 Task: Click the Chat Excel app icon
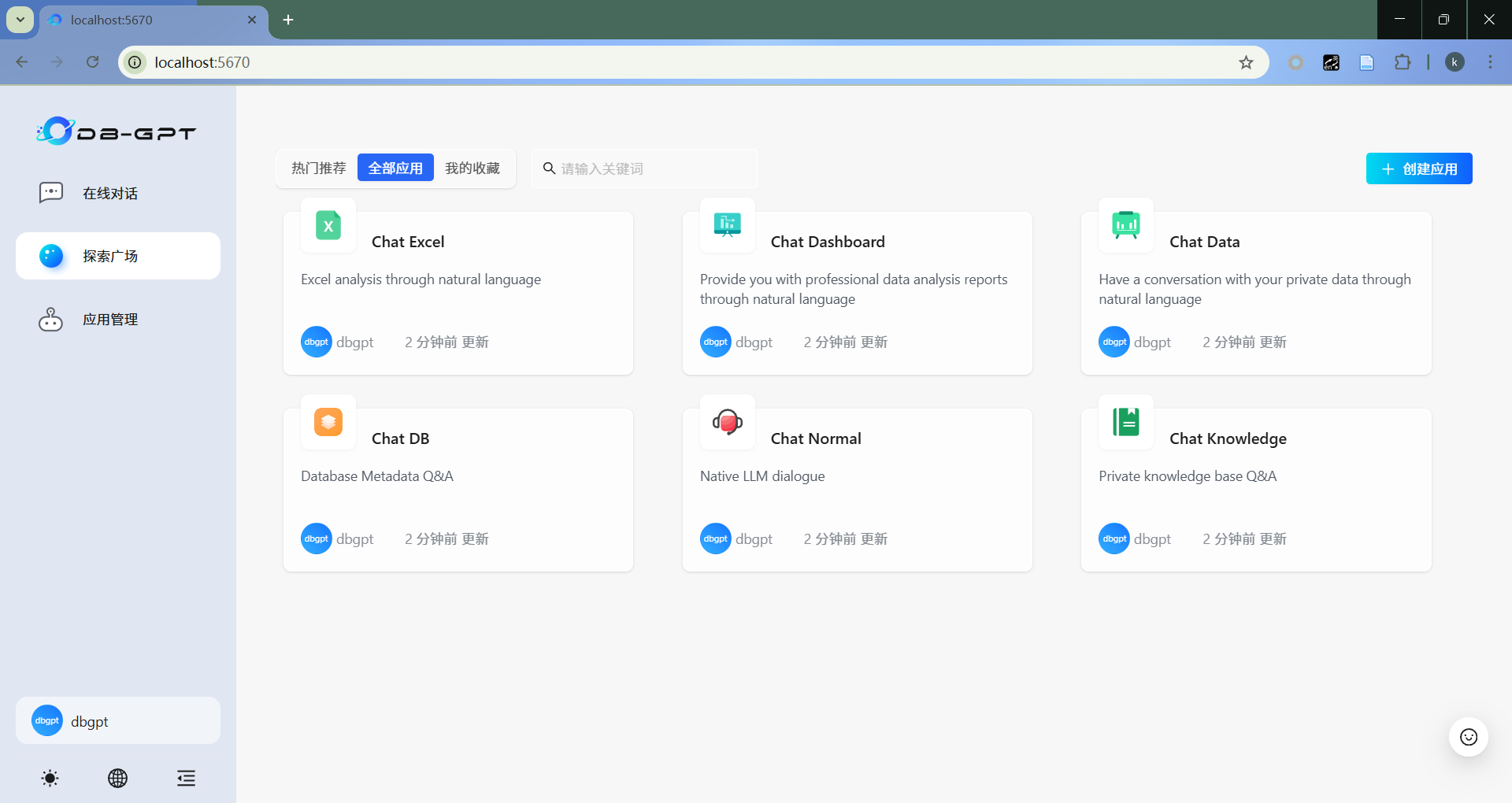pyautogui.click(x=328, y=226)
